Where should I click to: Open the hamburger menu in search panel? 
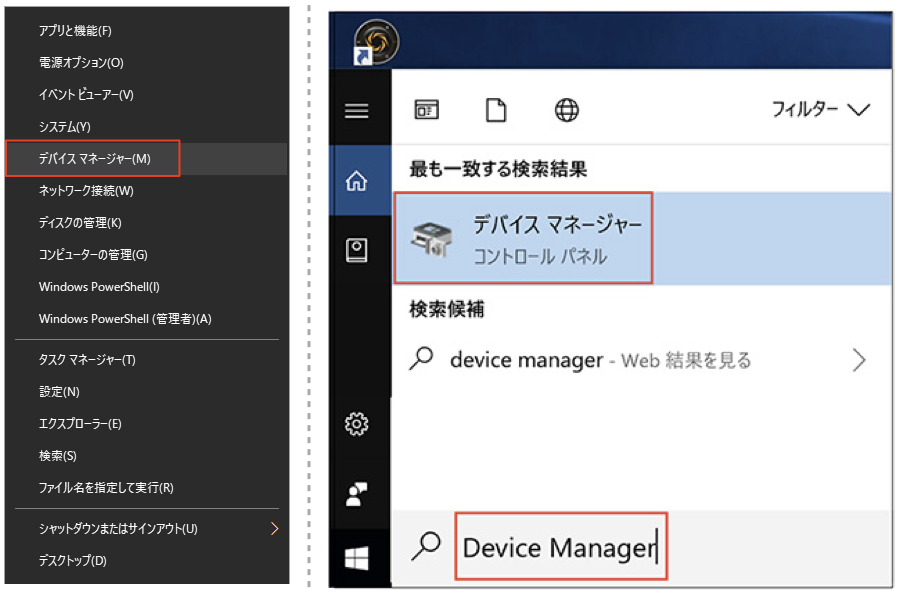[356, 111]
